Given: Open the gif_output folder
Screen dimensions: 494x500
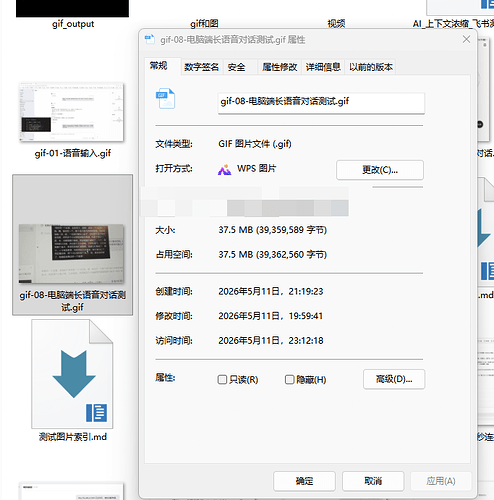Looking at the screenshot, I should click(72, 8).
